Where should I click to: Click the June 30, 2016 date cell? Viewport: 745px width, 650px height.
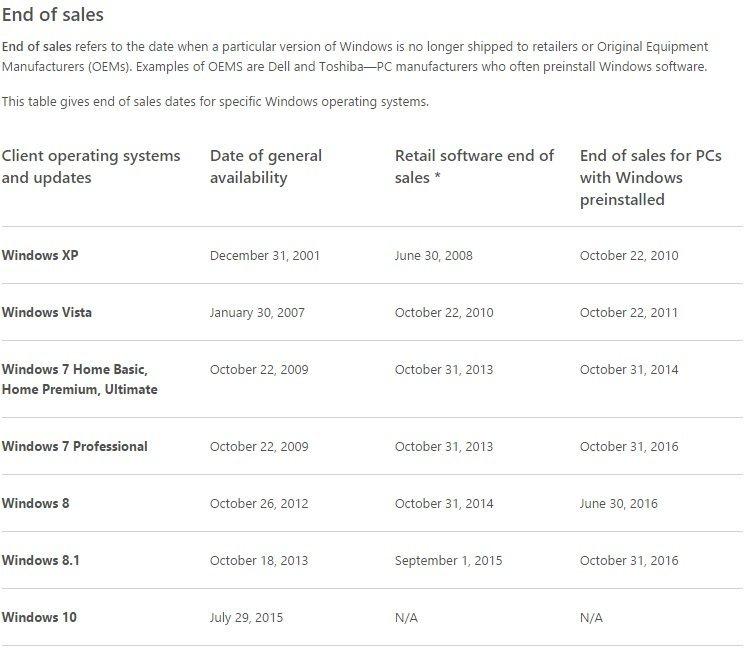tap(619, 504)
